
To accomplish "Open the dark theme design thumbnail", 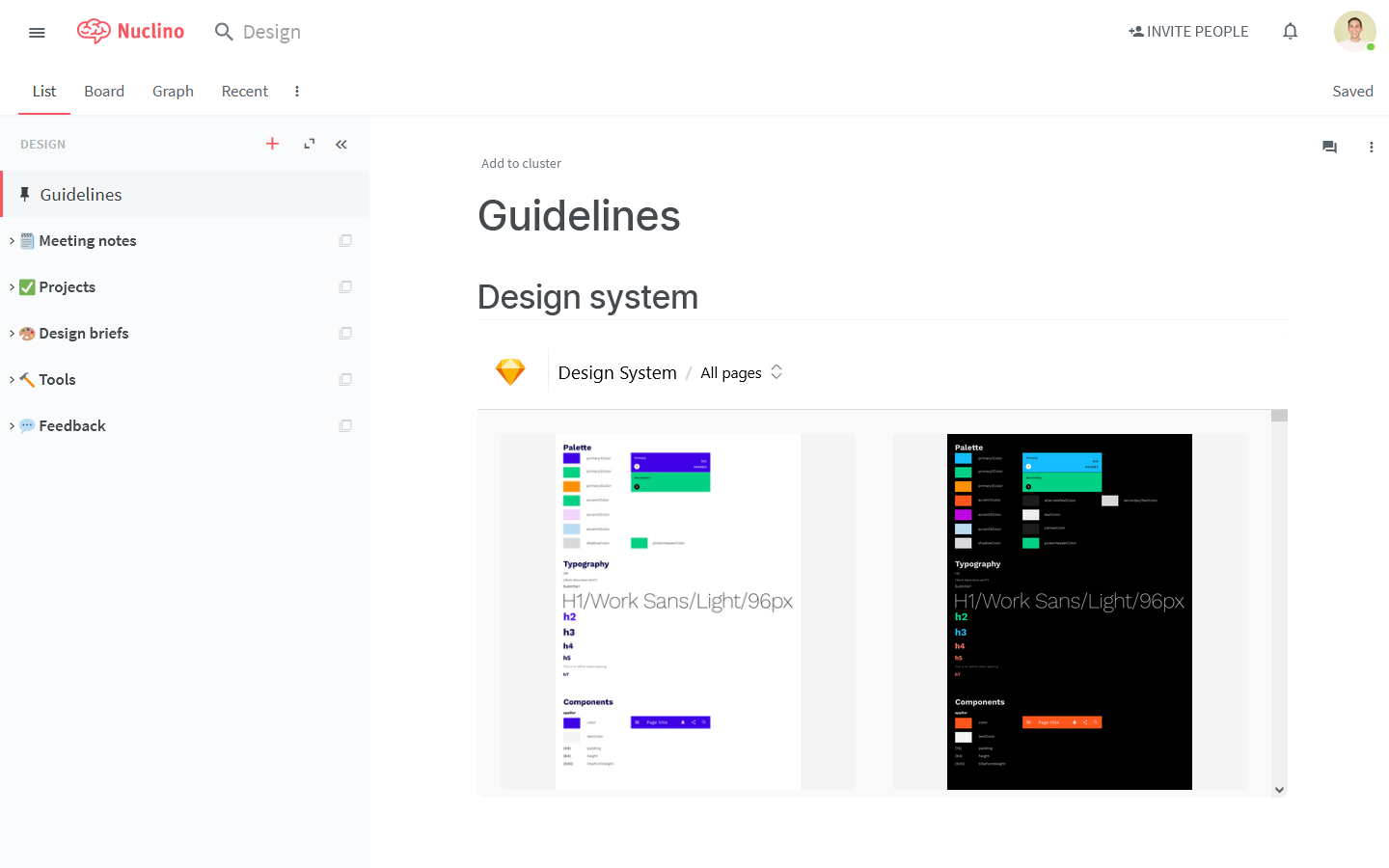I will (1070, 611).
